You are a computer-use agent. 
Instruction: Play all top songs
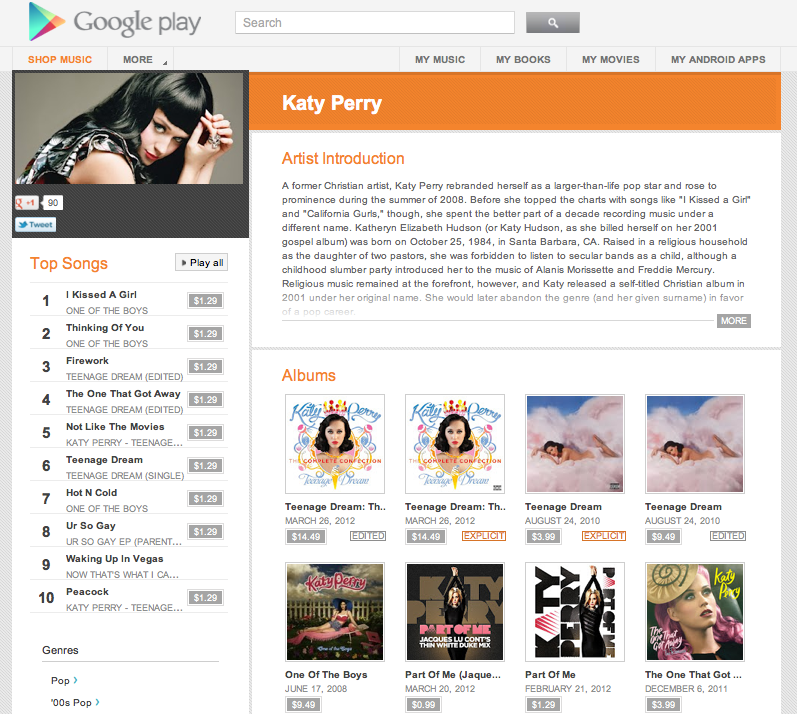(x=201, y=263)
